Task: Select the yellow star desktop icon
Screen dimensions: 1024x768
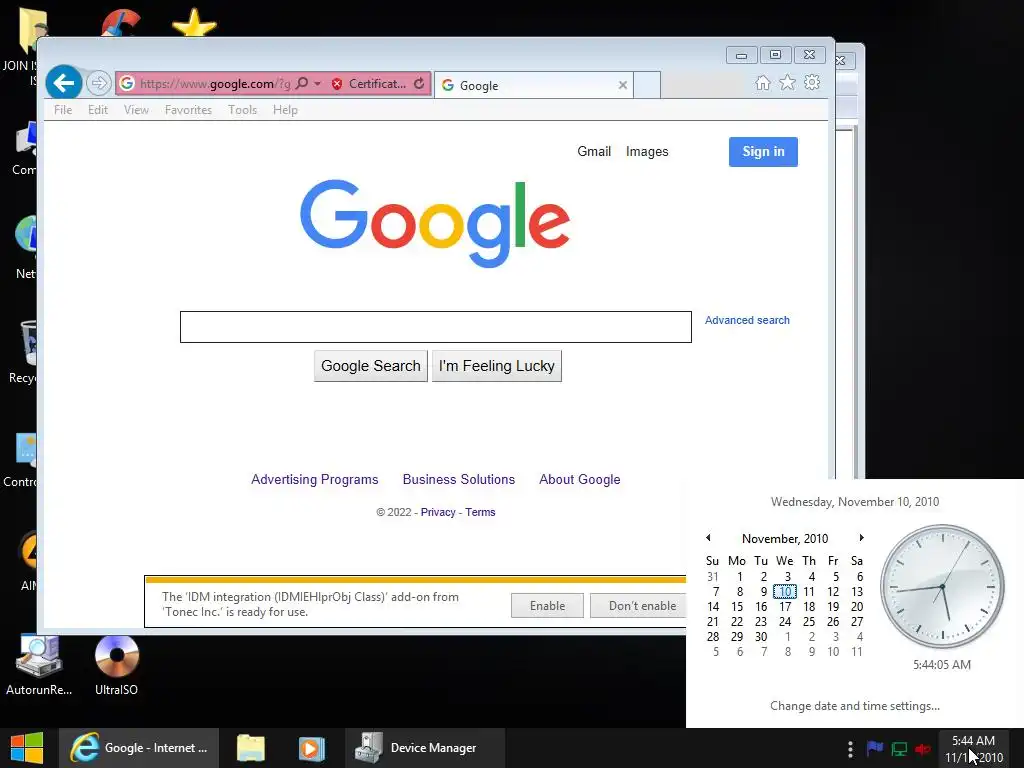Action: coord(194,23)
